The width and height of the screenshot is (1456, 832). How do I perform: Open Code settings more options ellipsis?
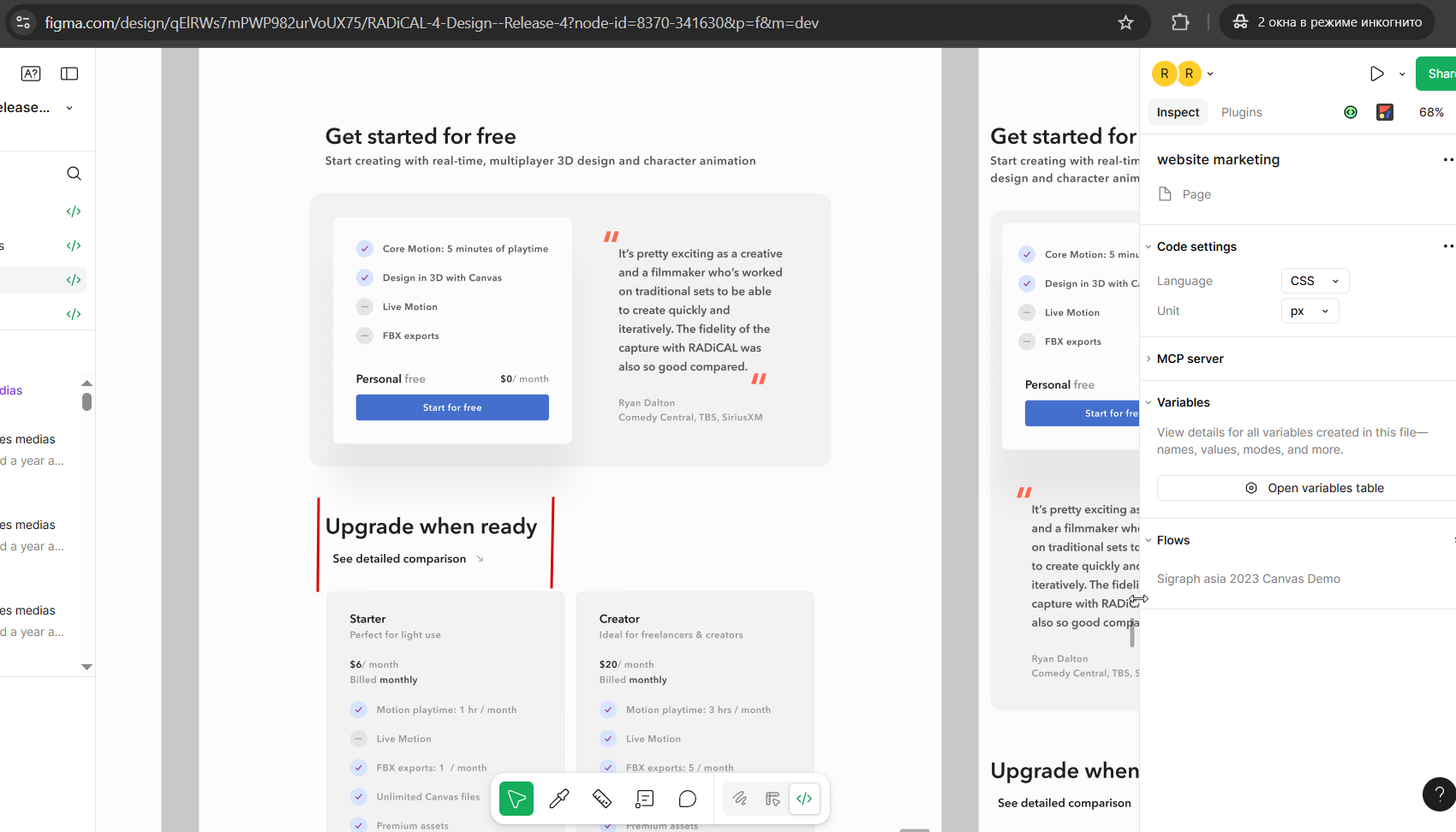[x=1447, y=246]
